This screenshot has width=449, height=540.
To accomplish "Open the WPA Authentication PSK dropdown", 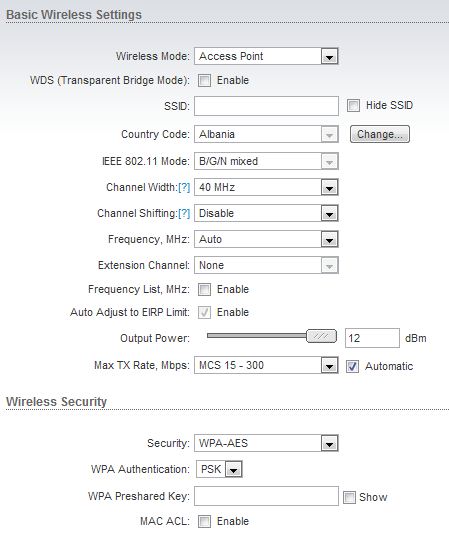I will (x=219, y=469).
